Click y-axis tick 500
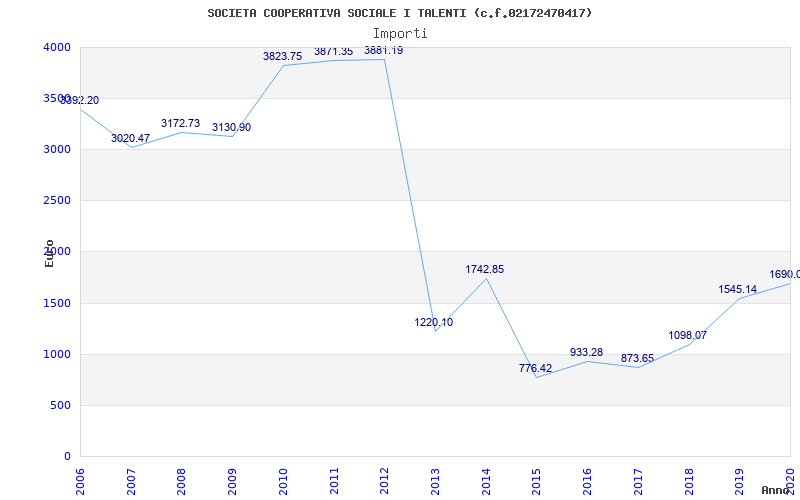800x500 pixels. pyautogui.click(x=63, y=406)
